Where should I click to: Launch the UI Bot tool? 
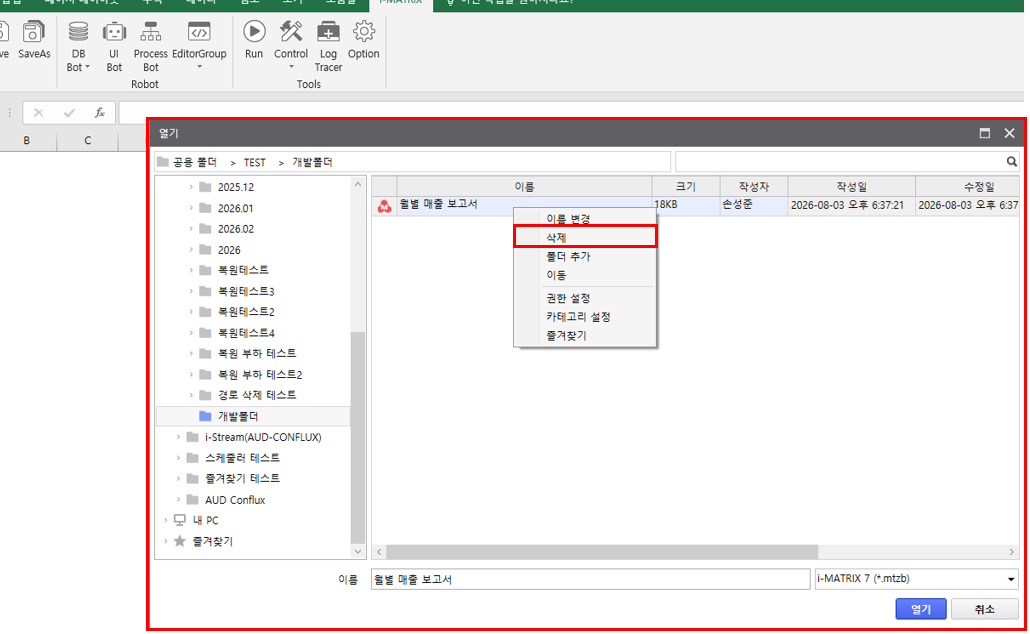(x=114, y=46)
